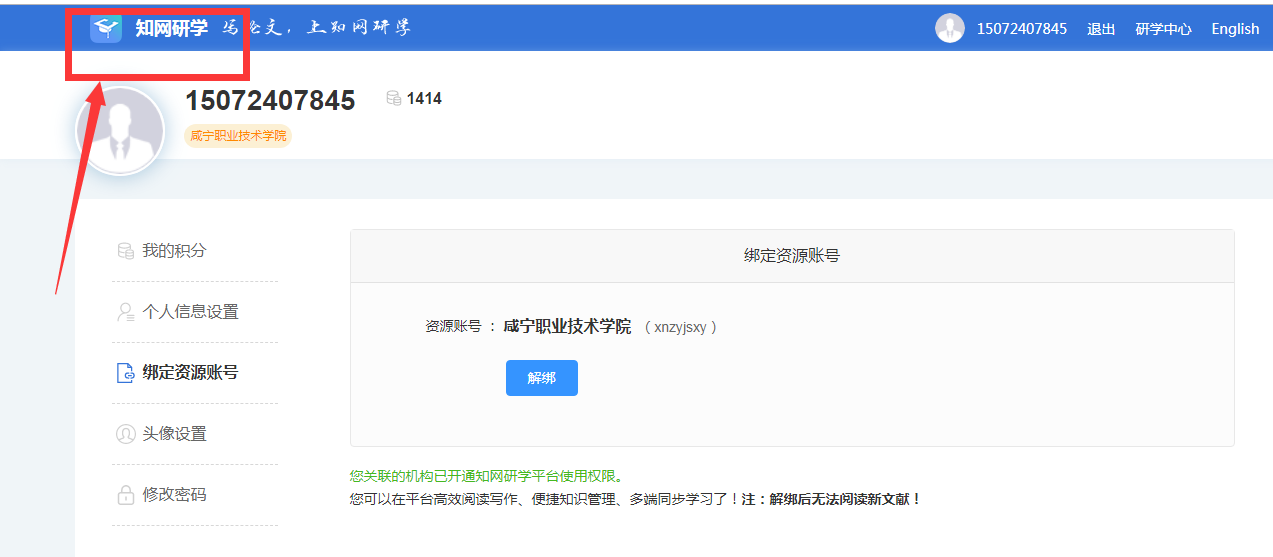The height and width of the screenshot is (557, 1273).
Task: Log out using the 退出 link
Action: 1101,29
